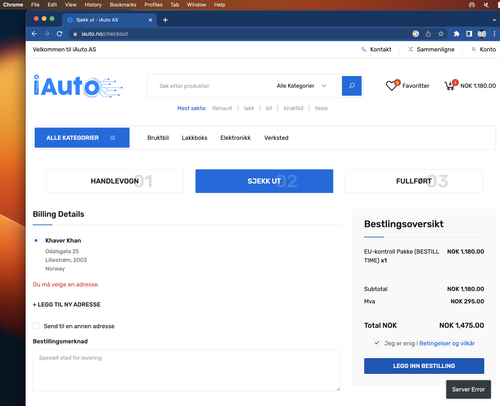Open the File menu in menu bar

pyautogui.click(x=35, y=5)
